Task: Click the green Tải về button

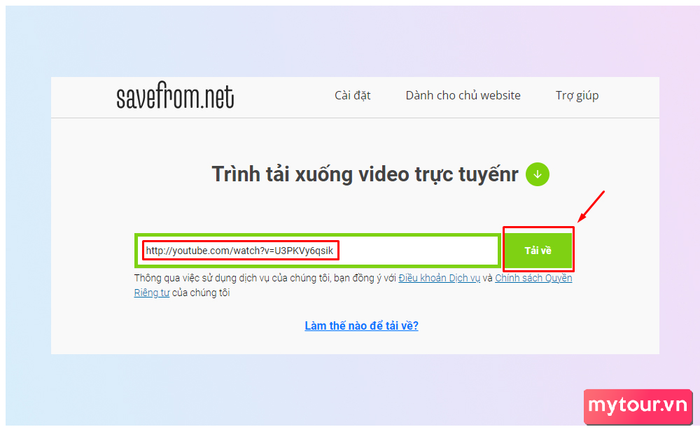Action: [538, 250]
